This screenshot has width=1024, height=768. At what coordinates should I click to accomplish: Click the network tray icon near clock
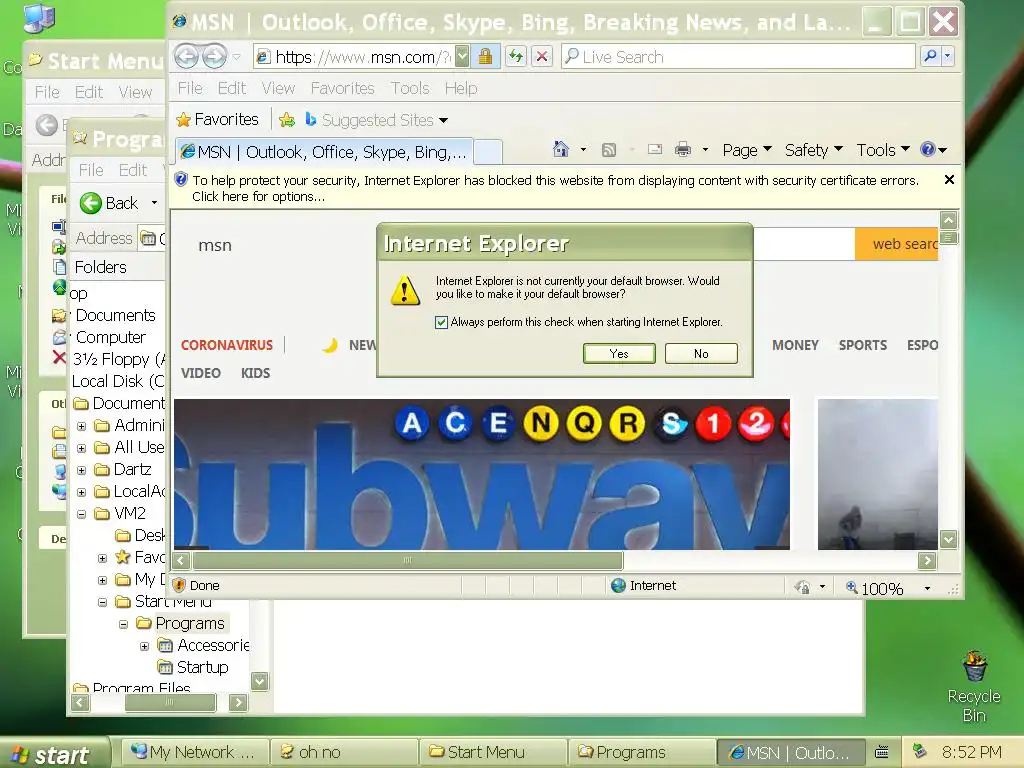coord(920,751)
